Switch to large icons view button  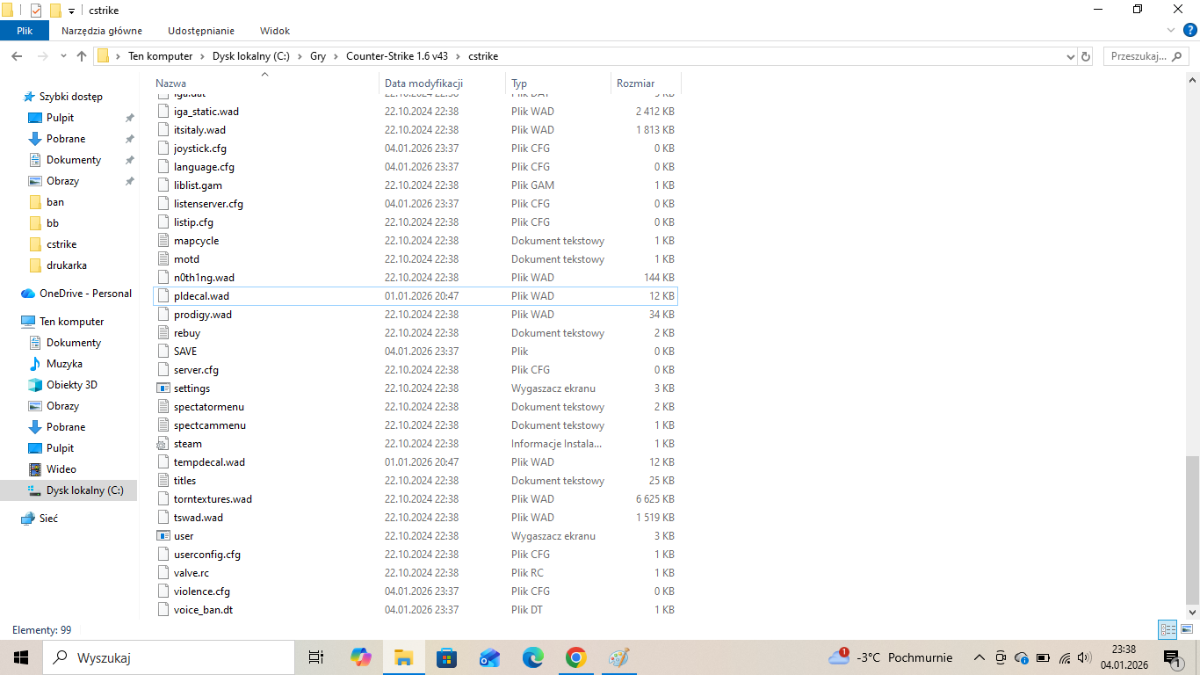(x=1185, y=630)
